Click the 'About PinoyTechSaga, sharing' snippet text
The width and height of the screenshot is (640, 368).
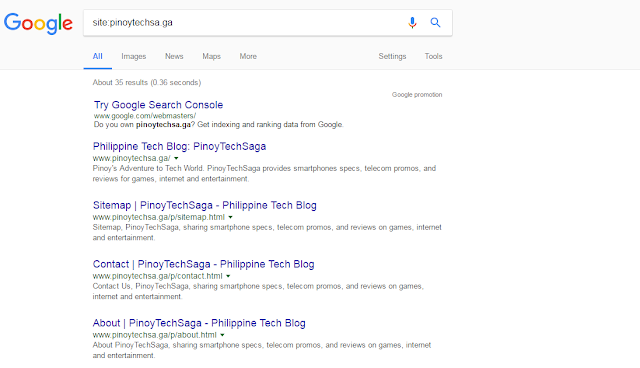click(262, 350)
